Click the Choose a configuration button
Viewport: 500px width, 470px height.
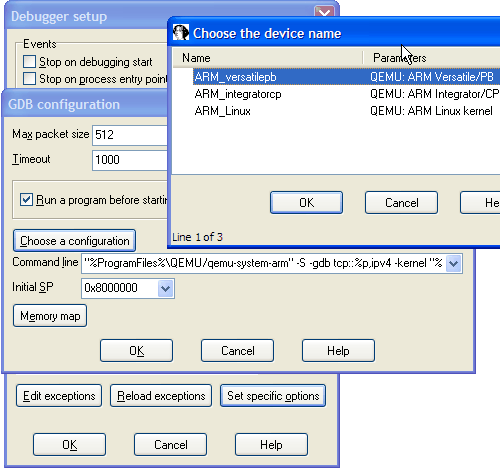point(74,240)
